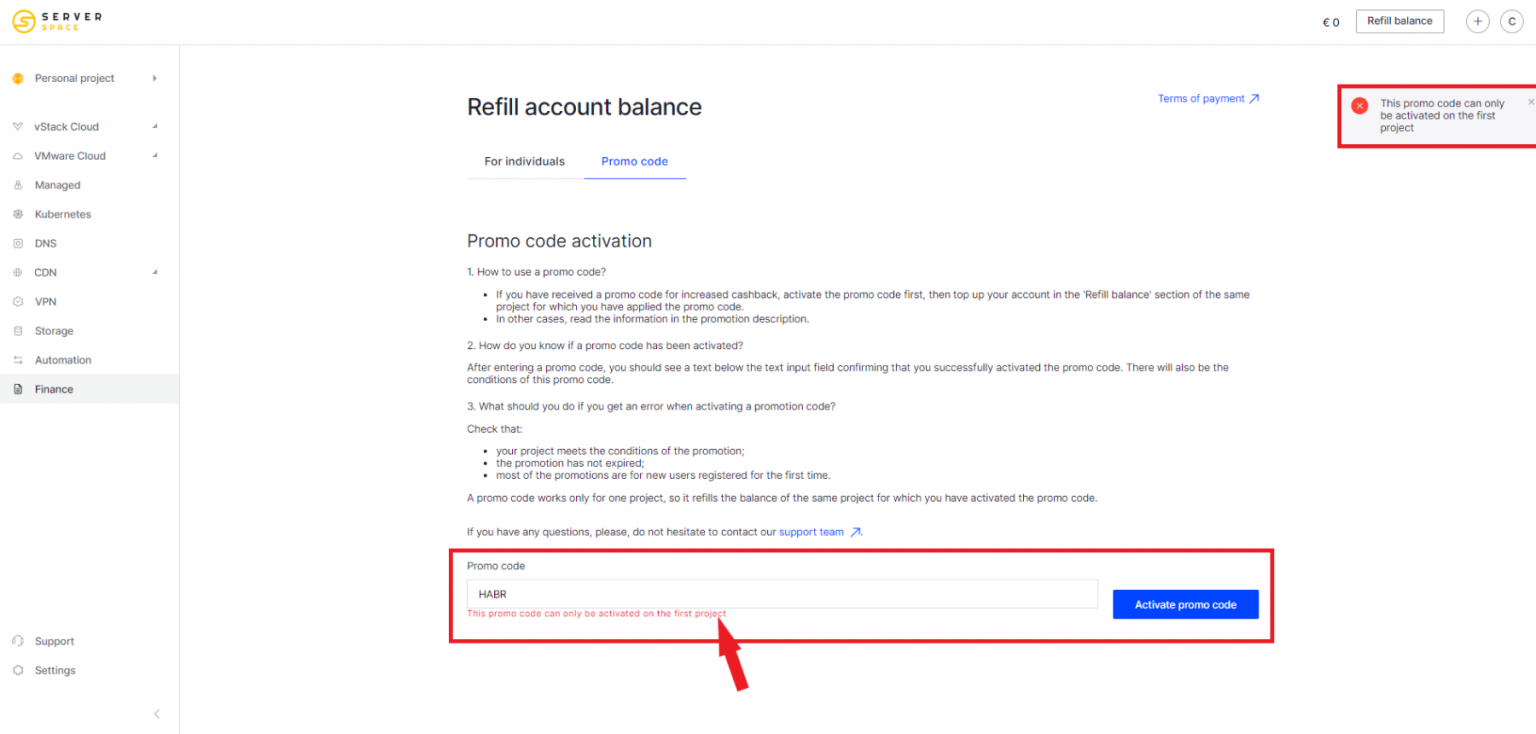Open the Terms of payment link

coord(1201,98)
